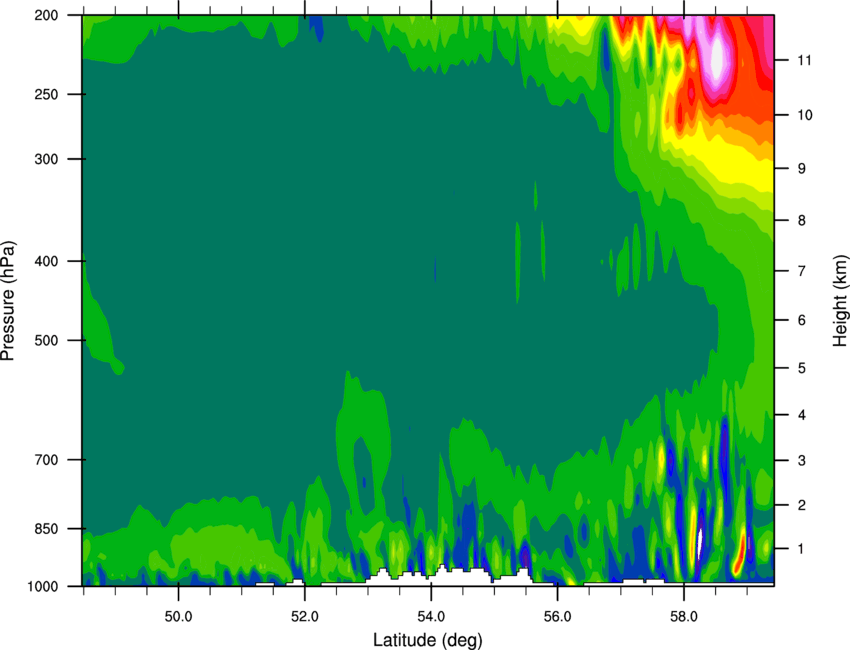Click the red-orange streak near 59 degrees latitude
The height and width of the screenshot is (650, 850).
[740, 552]
